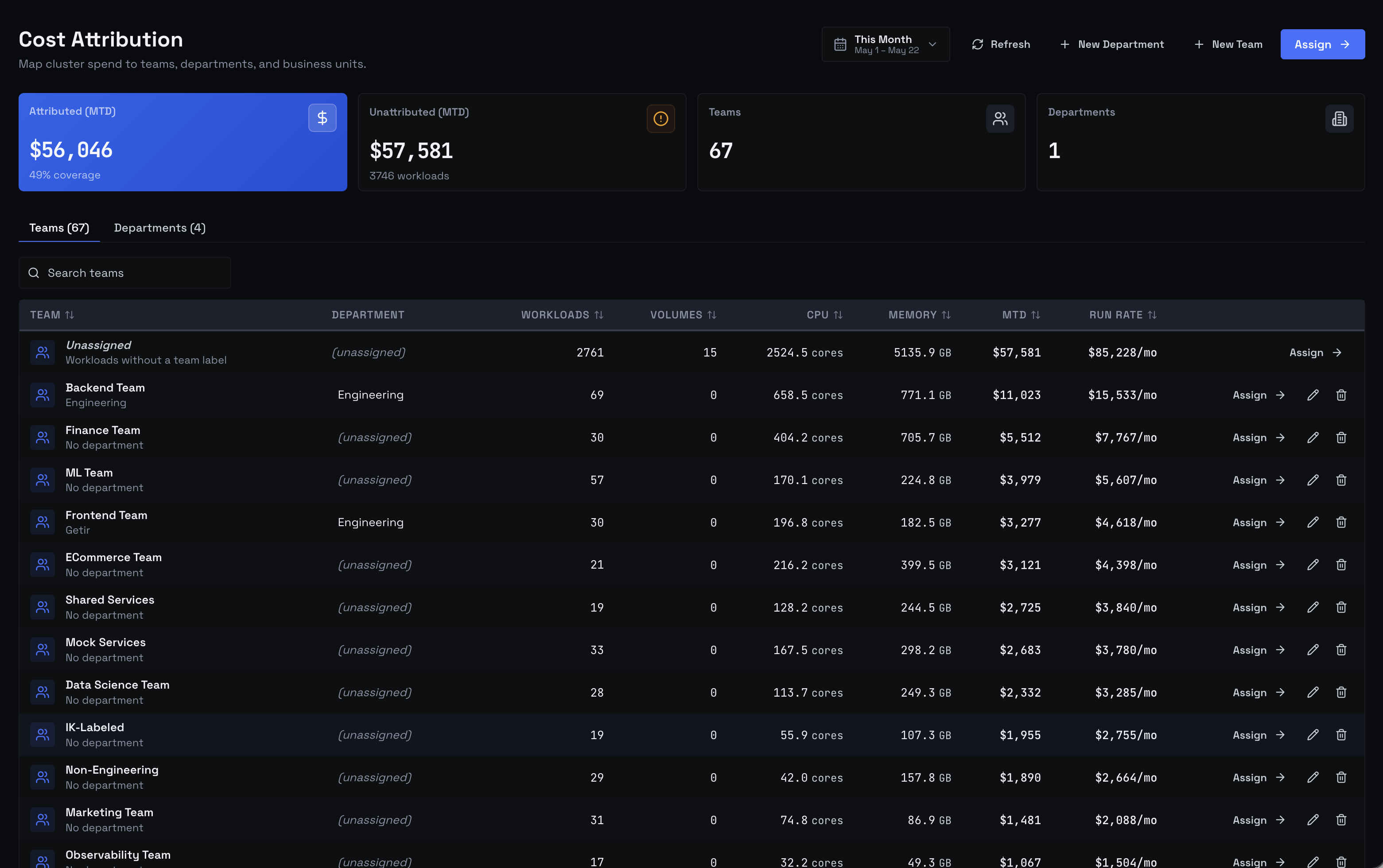Sort table by VOLUMES column
Viewport: 1383px width, 868px height.
pyautogui.click(x=683, y=314)
